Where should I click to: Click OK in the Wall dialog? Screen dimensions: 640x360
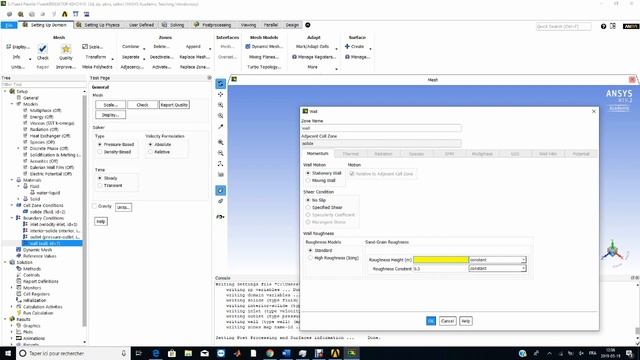pos(431,321)
